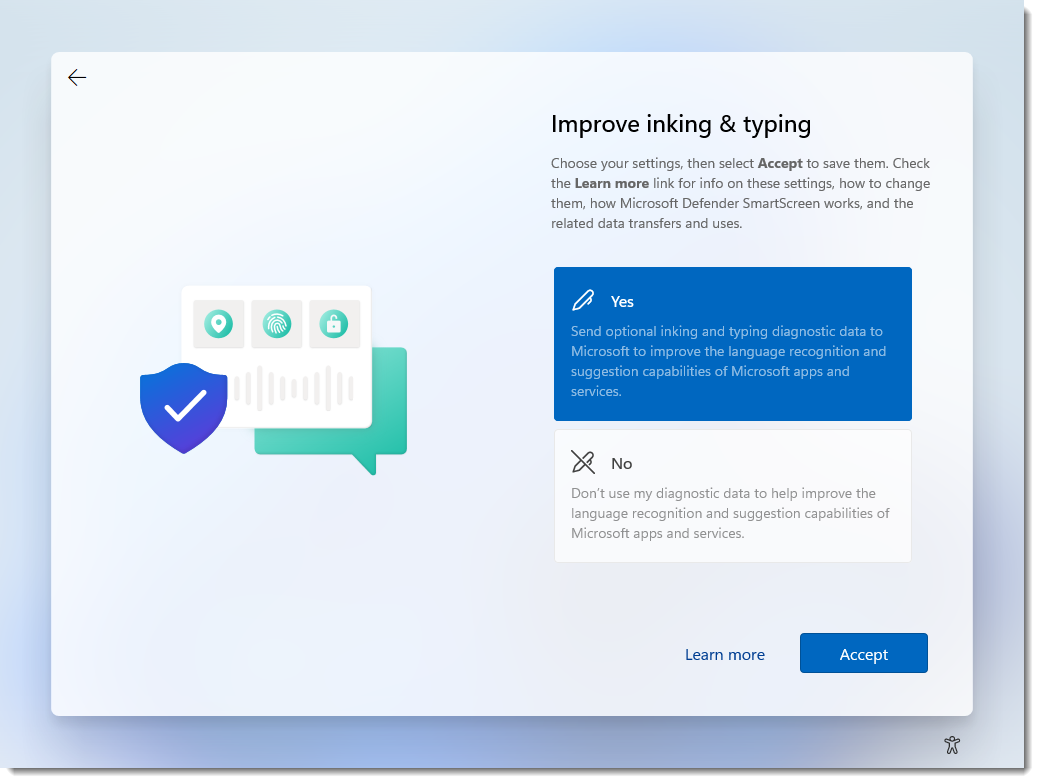1039x783 pixels.
Task: Click the padlock icon in the illustration
Action: [335, 324]
